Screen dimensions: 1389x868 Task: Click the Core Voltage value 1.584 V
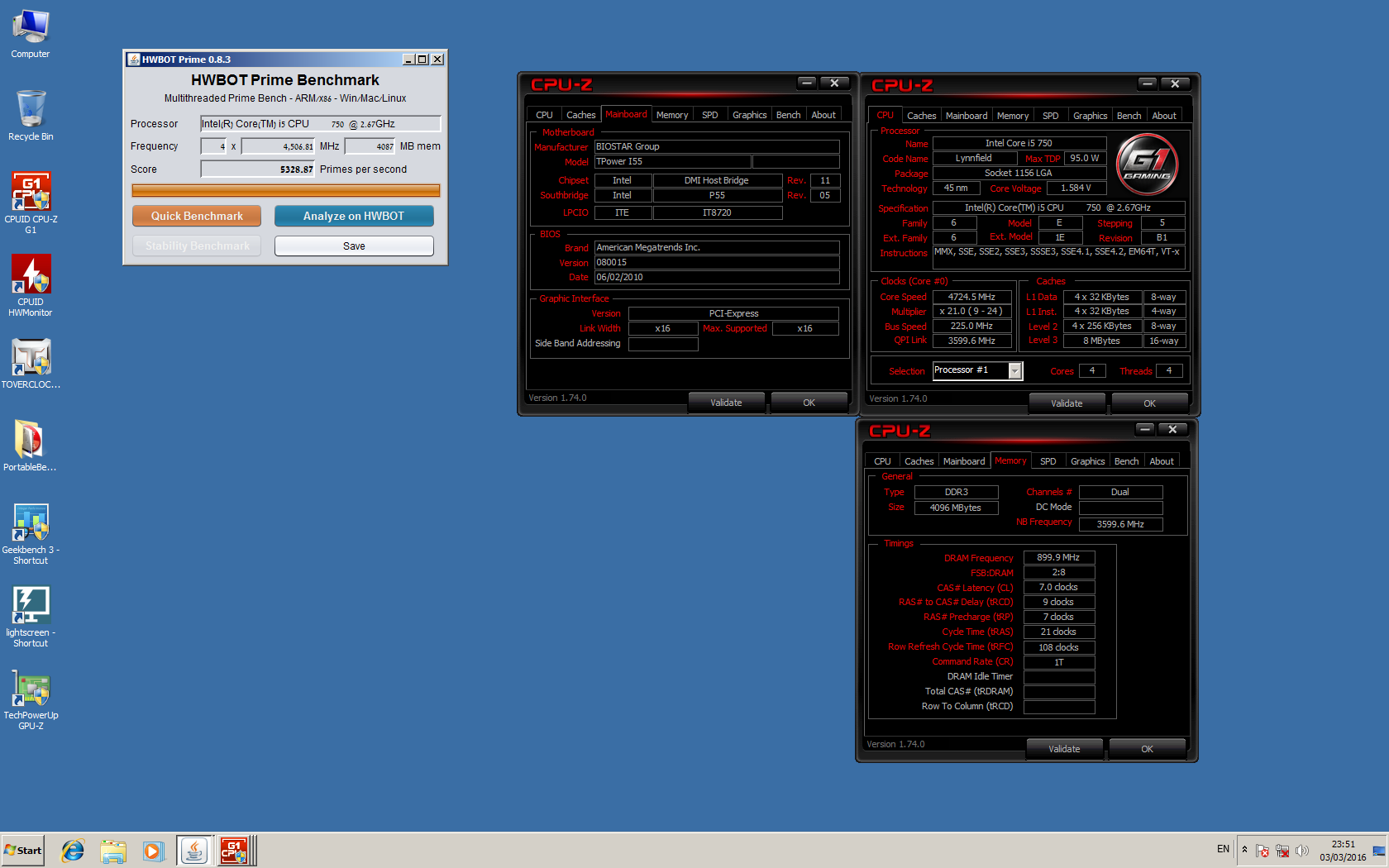(x=1076, y=188)
